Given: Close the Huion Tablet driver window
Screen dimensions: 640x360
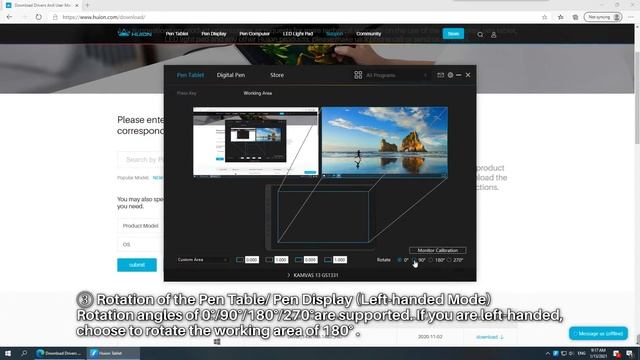Looking at the screenshot, I should [x=468, y=75].
